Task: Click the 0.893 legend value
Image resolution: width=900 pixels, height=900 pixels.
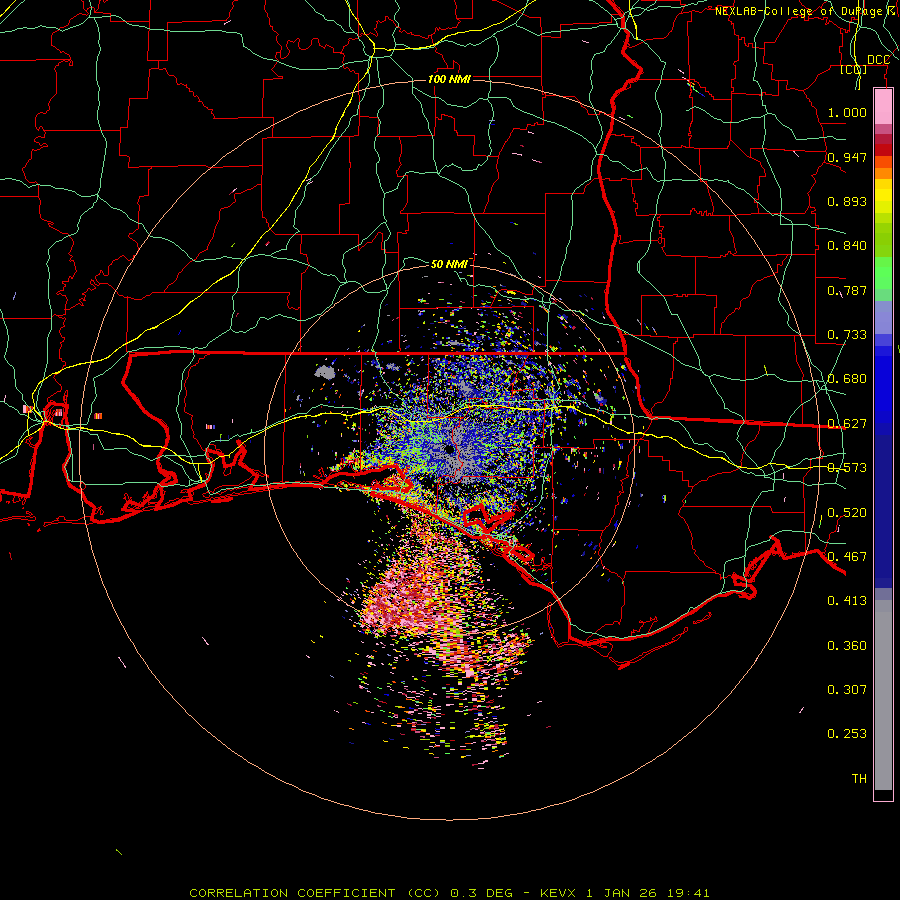Action: click(x=847, y=201)
